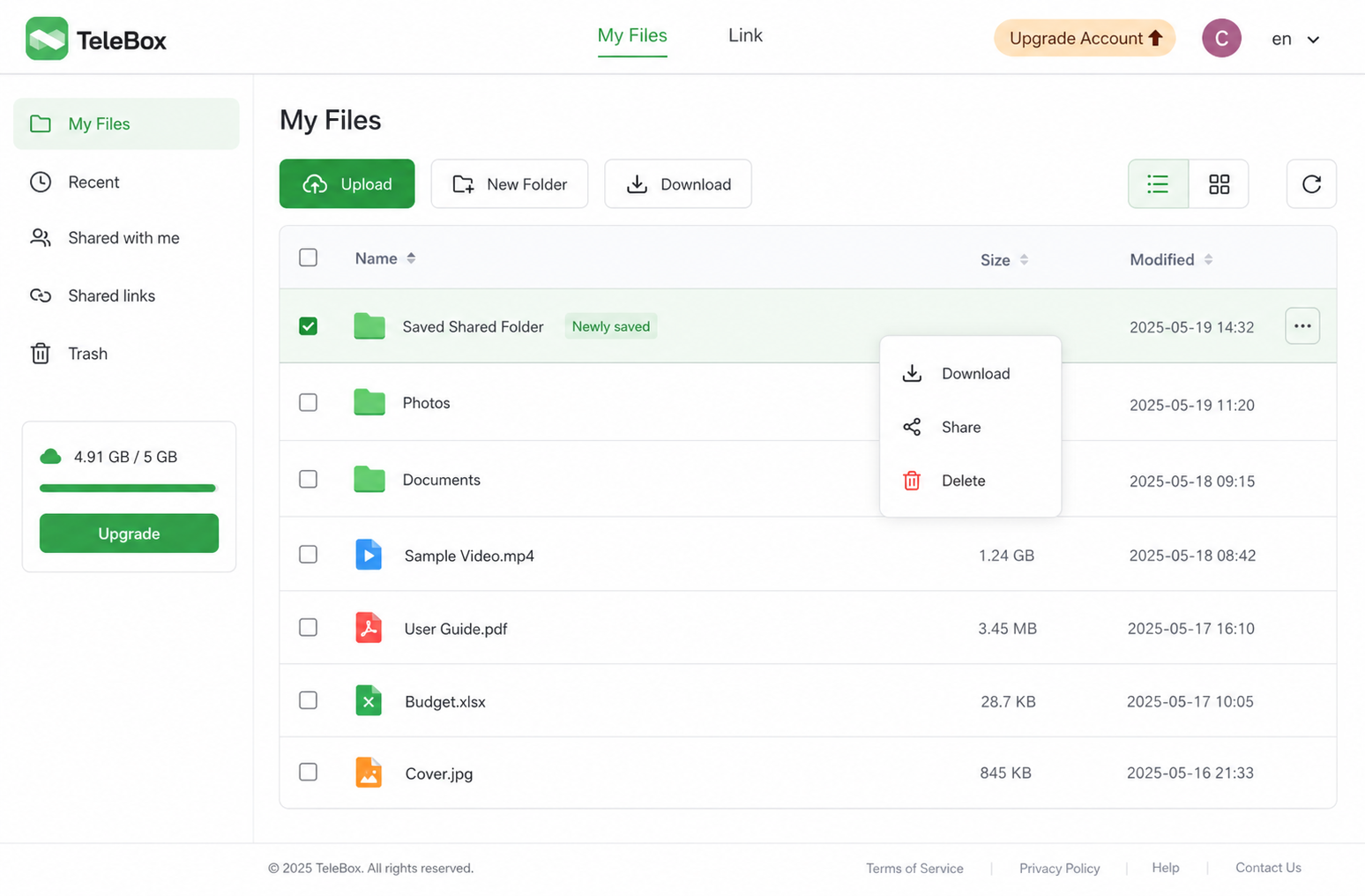The image size is (1365, 896).
Task: Open the Privacy Policy link
Action: pos(1059,868)
